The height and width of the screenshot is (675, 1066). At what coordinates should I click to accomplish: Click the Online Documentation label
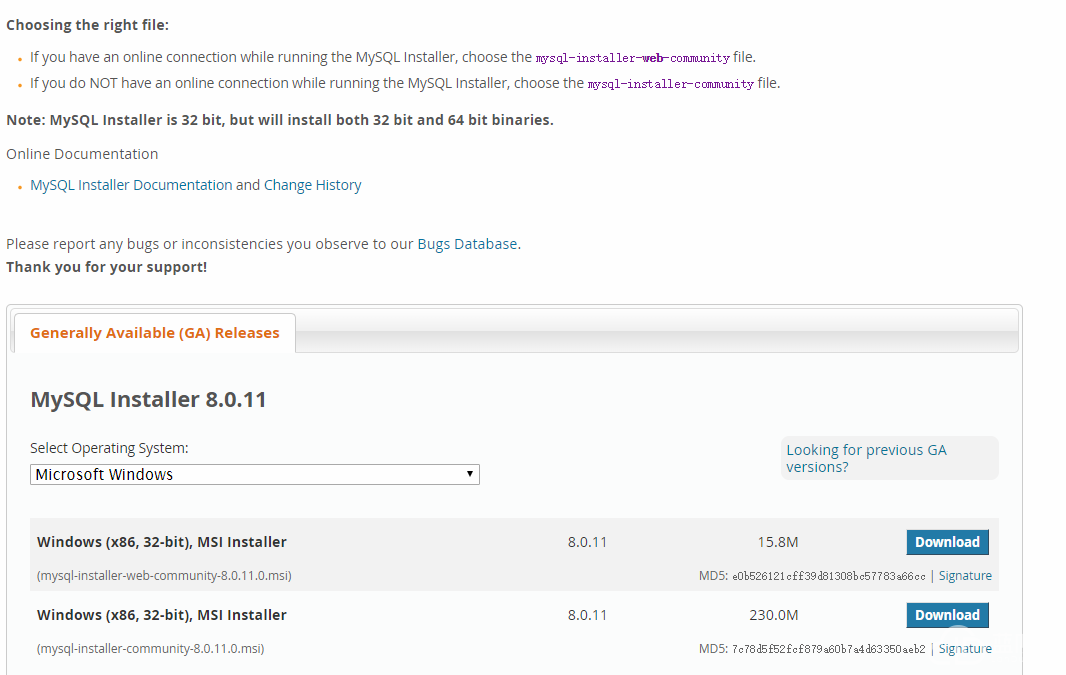(82, 154)
